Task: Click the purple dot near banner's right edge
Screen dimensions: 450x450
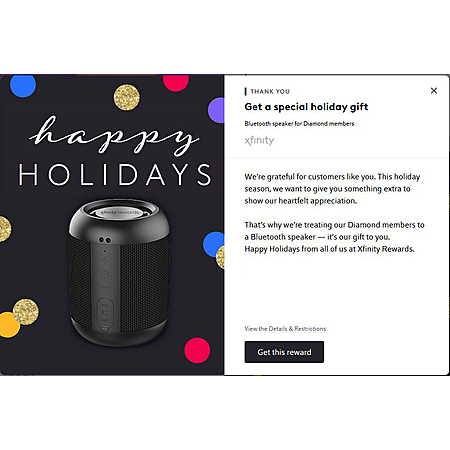Action: click(216, 110)
